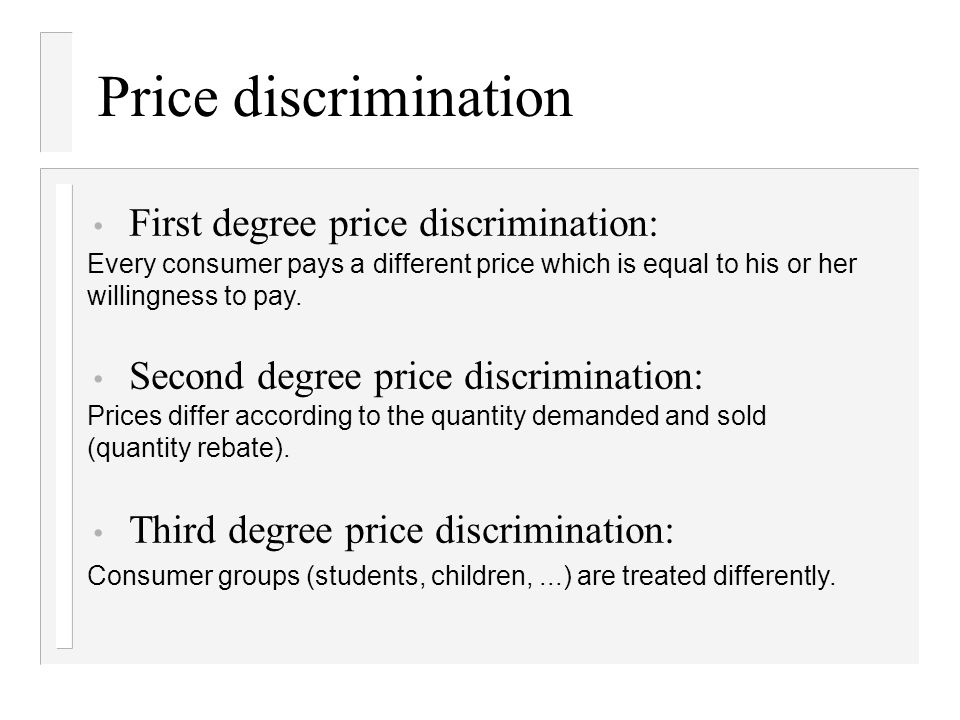Viewport: 960px width, 720px height.
Task: Click the bullet before 'Second degree'
Action: 98,379
